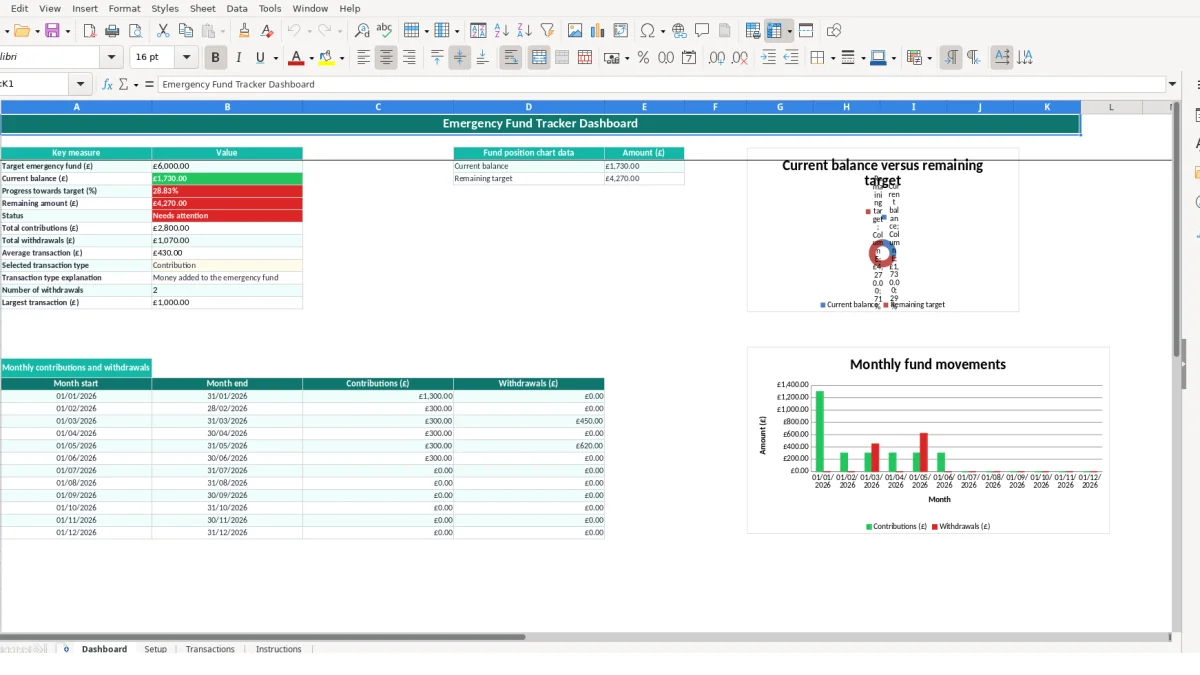Screen dimensions: 1200x675
Task: Toggle Wrap Text
Action: point(511,58)
